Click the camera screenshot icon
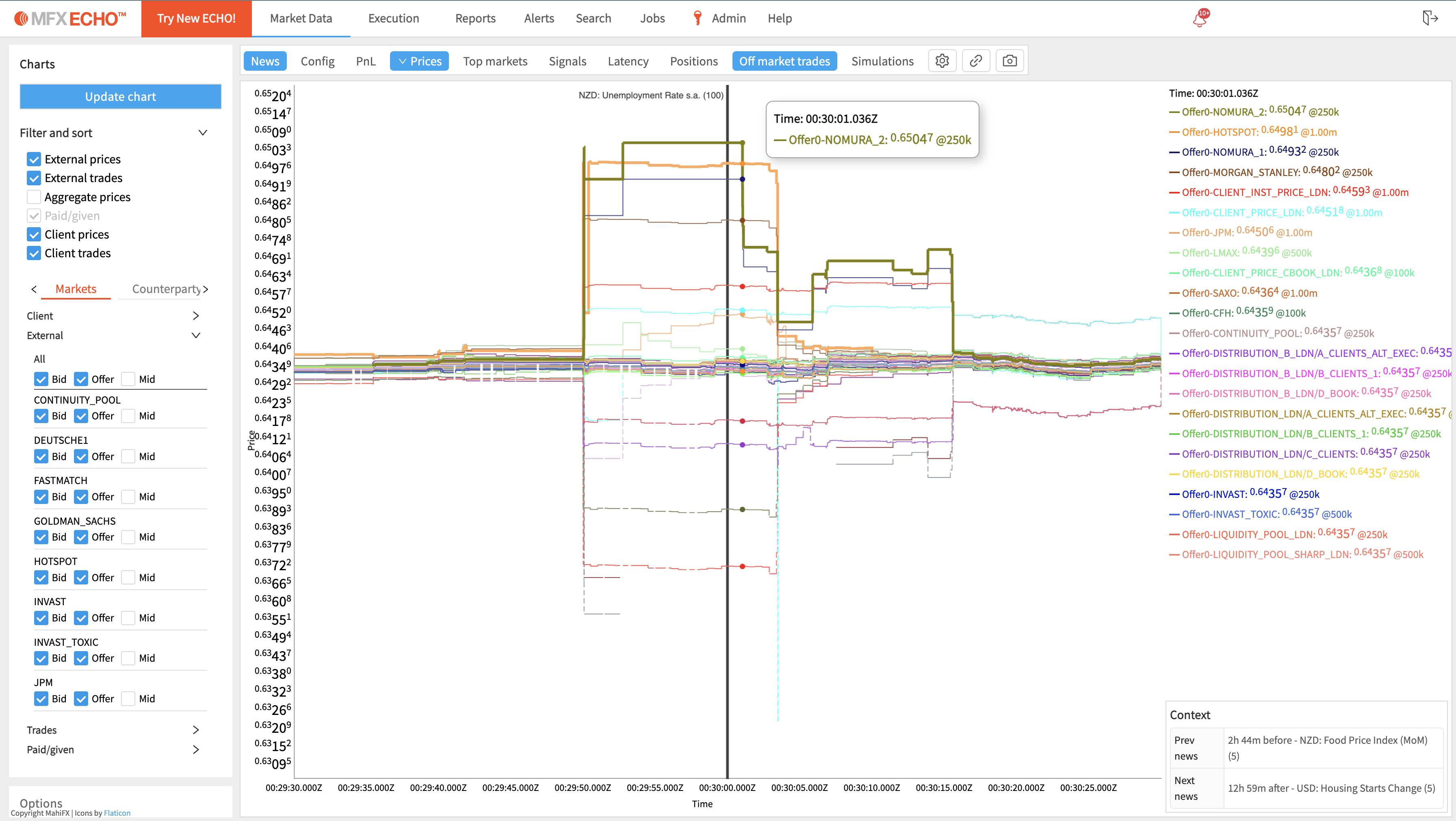 (x=1010, y=61)
